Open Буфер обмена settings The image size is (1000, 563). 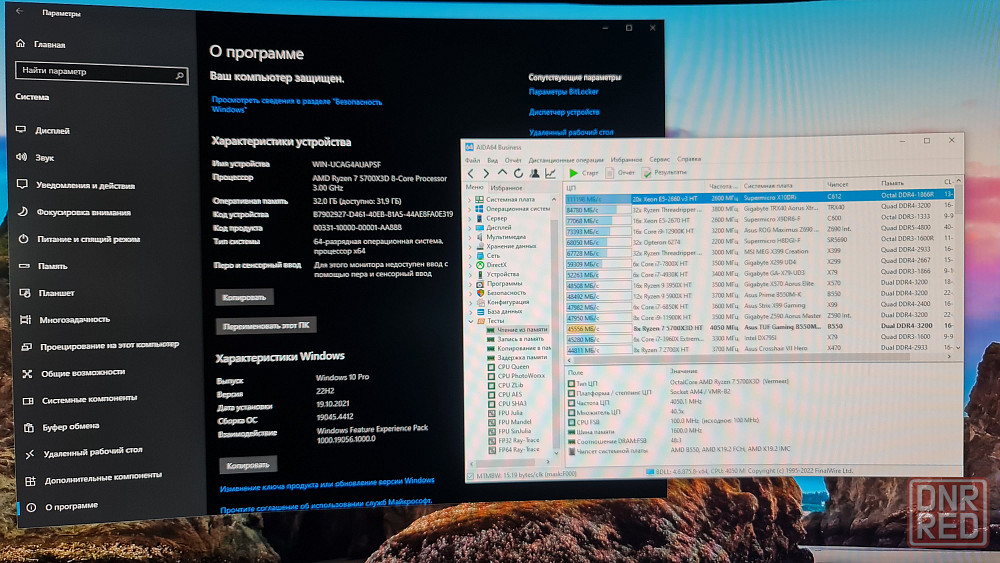pyautogui.click(x=62, y=427)
